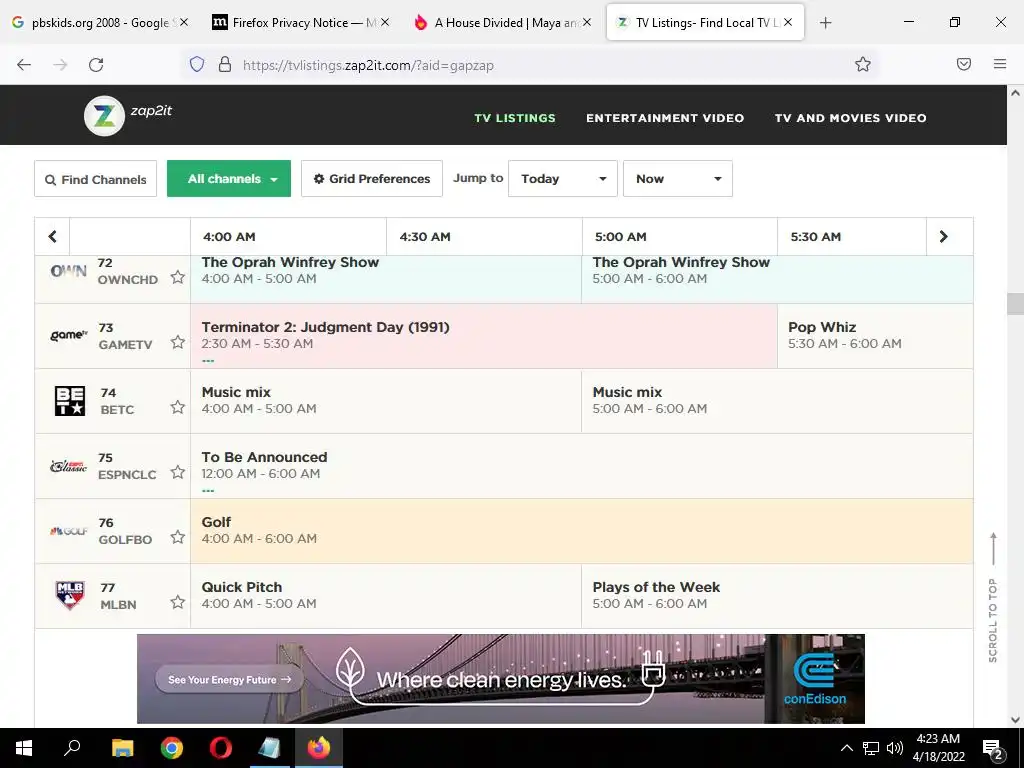
Task: Open Plays of the Week listing
Action: 777,596
